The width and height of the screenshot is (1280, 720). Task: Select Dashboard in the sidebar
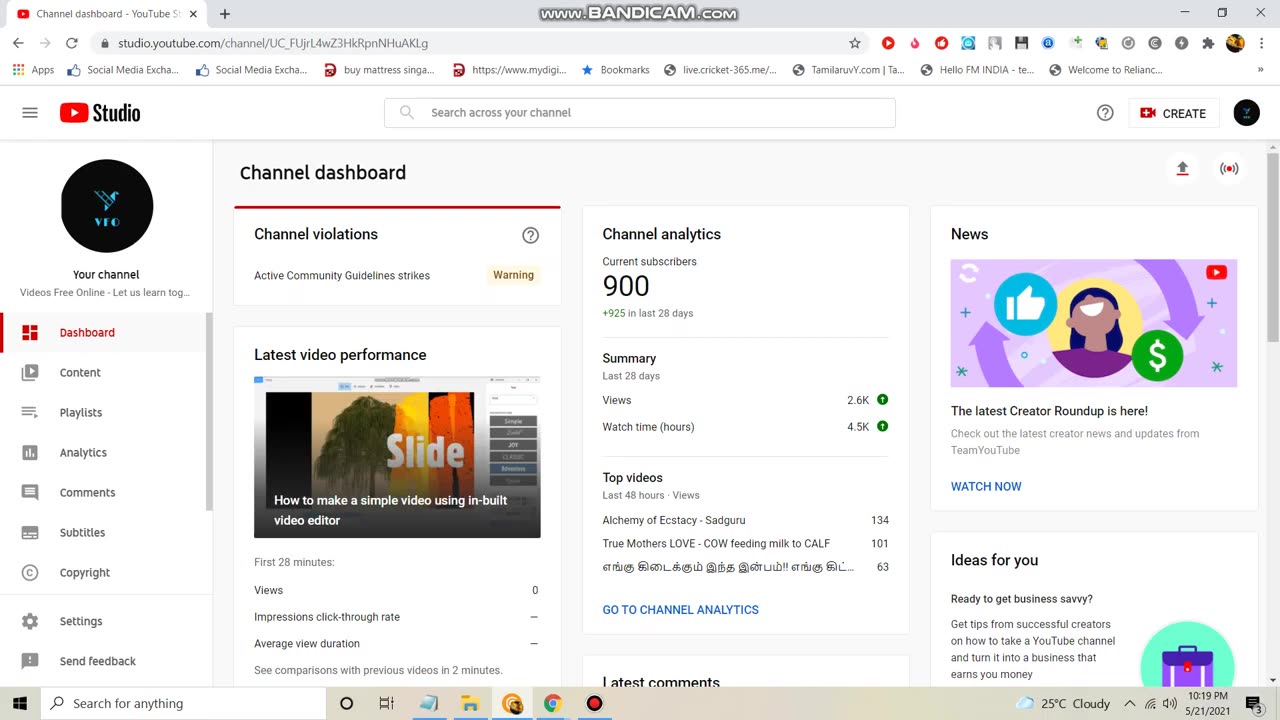pos(103,332)
